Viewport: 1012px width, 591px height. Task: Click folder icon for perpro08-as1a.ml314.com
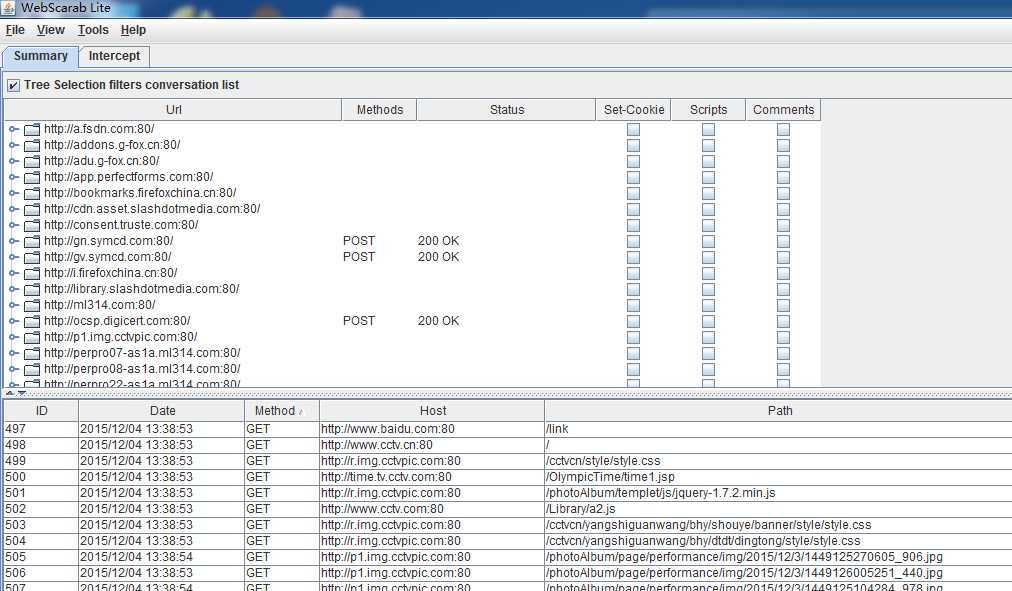[x=32, y=369]
